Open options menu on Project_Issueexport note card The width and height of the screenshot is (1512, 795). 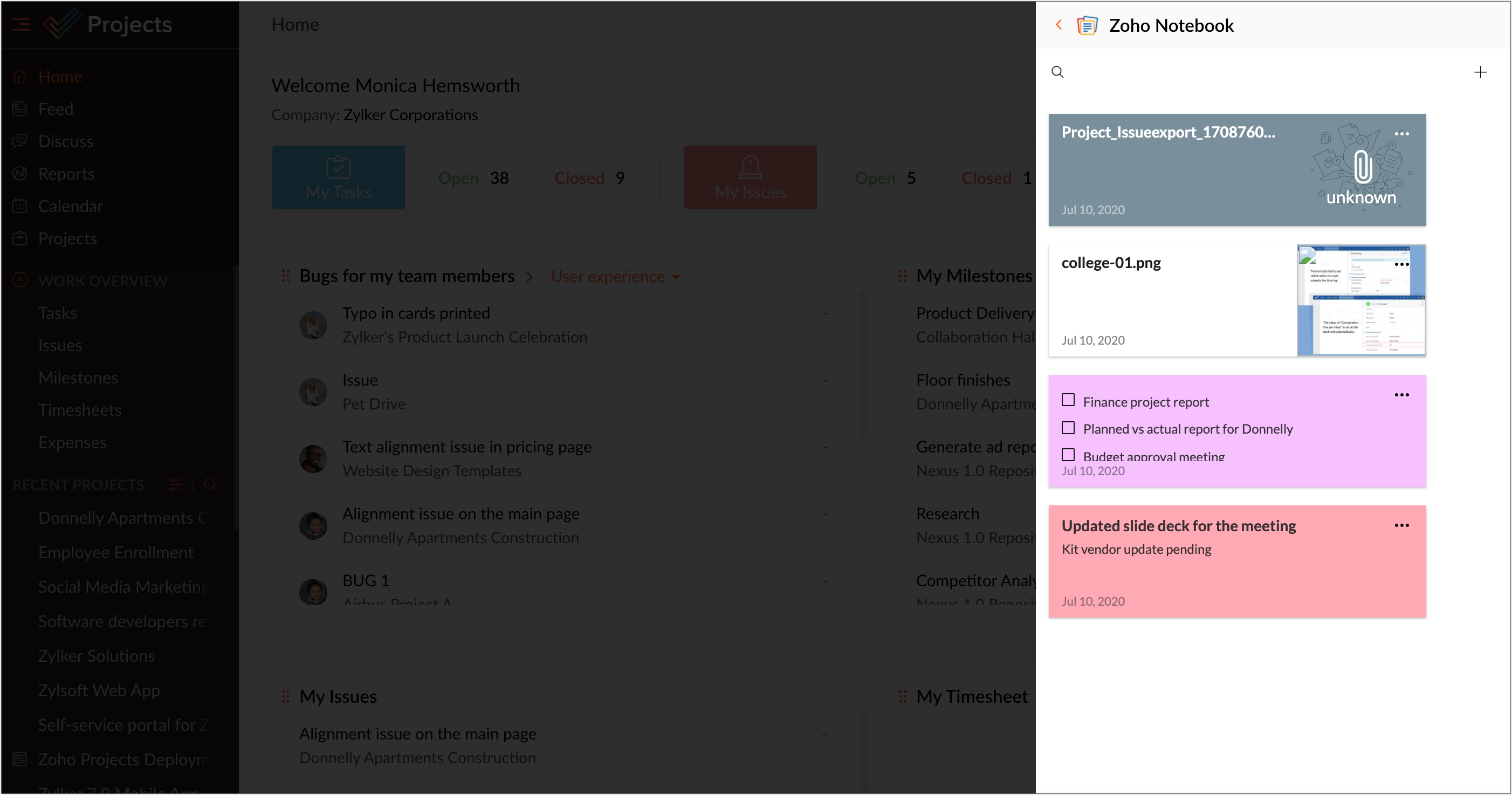pos(1401,134)
